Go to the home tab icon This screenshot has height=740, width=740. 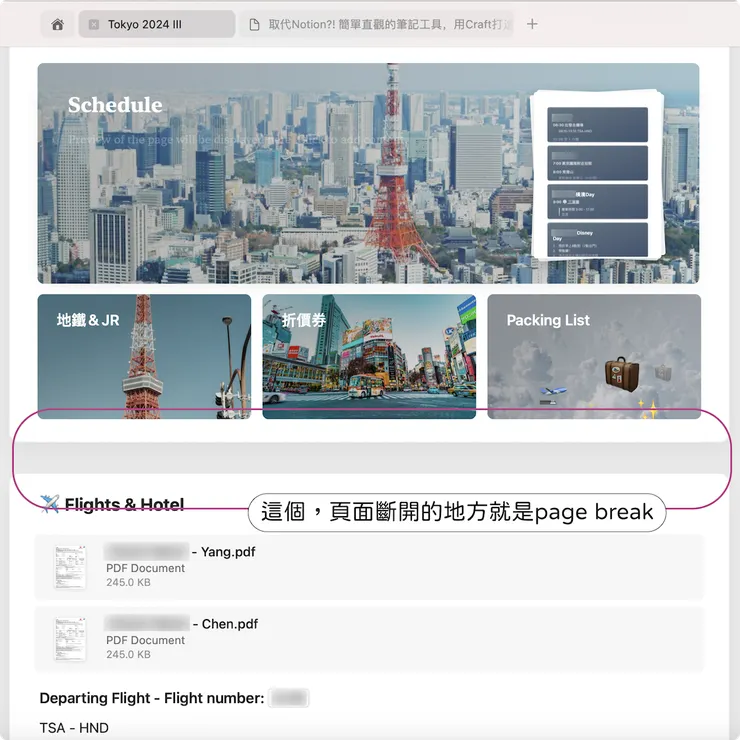click(58, 24)
